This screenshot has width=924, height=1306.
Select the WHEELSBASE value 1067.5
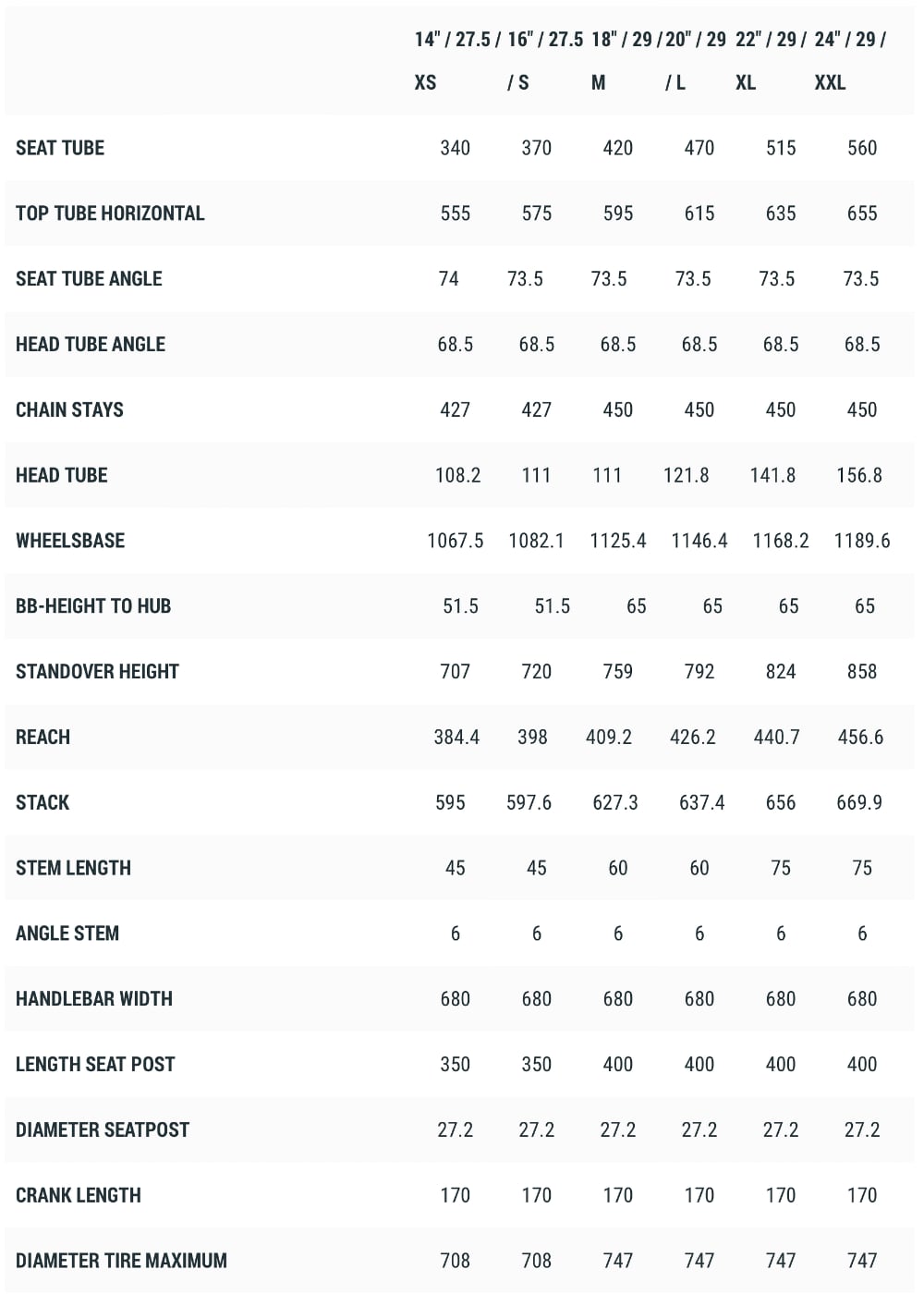point(456,541)
